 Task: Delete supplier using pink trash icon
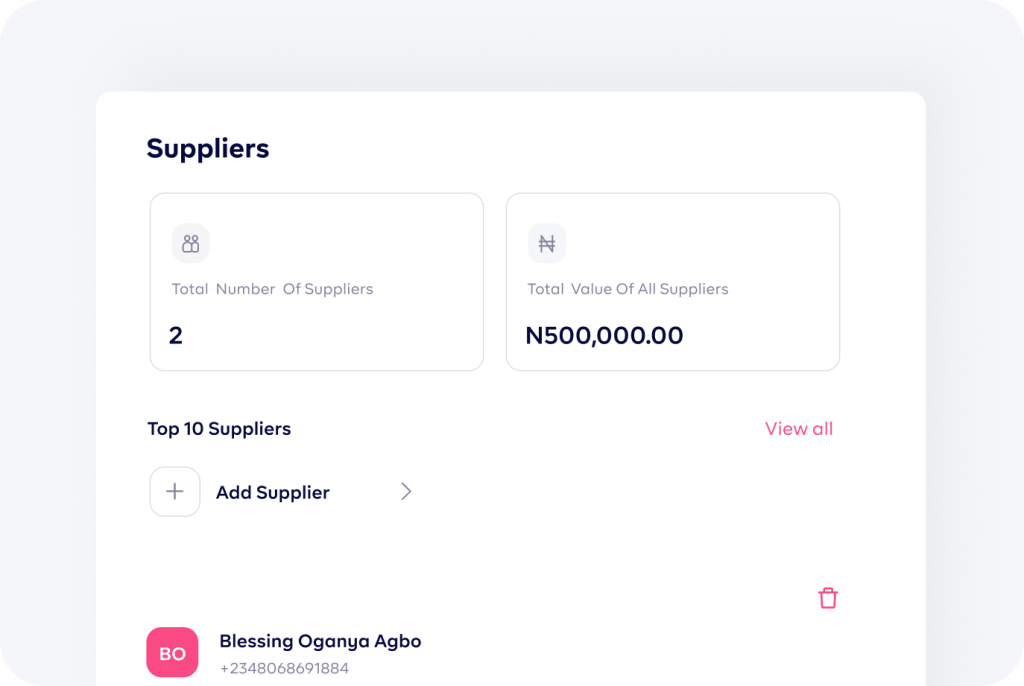click(x=827, y=598)
